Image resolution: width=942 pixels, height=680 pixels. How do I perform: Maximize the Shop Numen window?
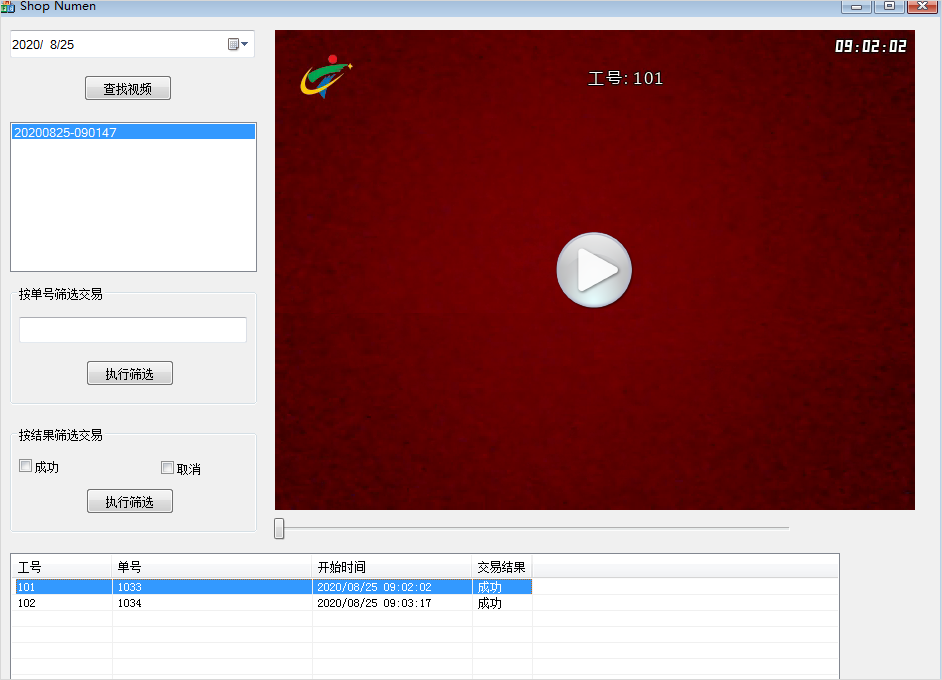pos(889,6)
